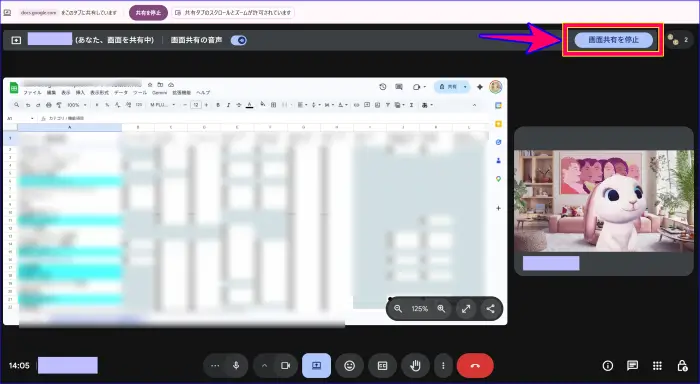Open the Sheets file menu ファイル

(32, 92)
